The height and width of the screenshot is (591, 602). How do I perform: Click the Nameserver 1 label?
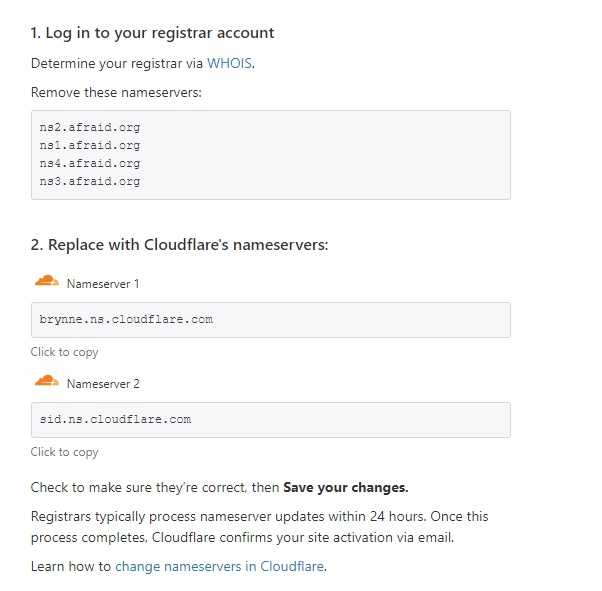pos(103,284)
